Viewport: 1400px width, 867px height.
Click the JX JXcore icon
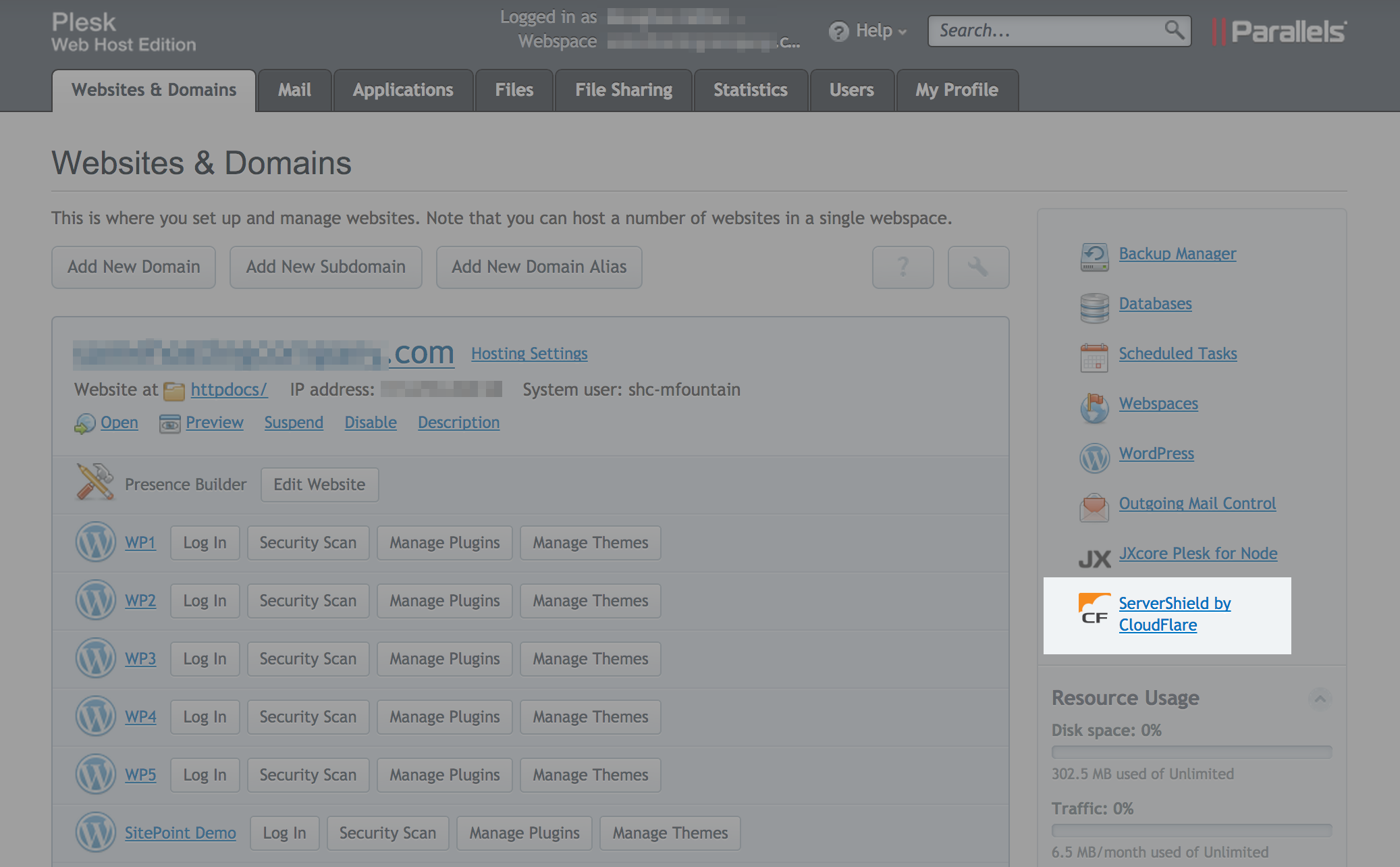(1094, 559)
